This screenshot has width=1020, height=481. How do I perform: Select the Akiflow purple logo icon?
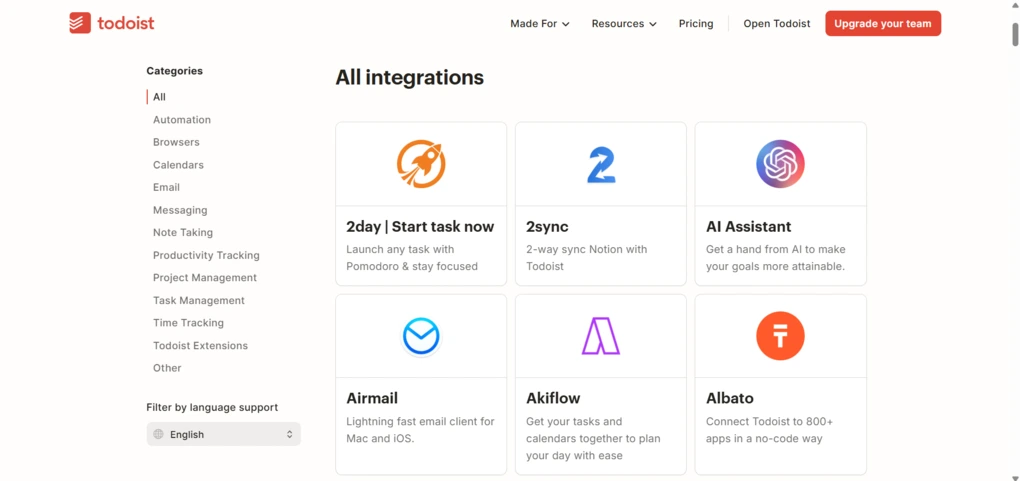click(600, 336)
